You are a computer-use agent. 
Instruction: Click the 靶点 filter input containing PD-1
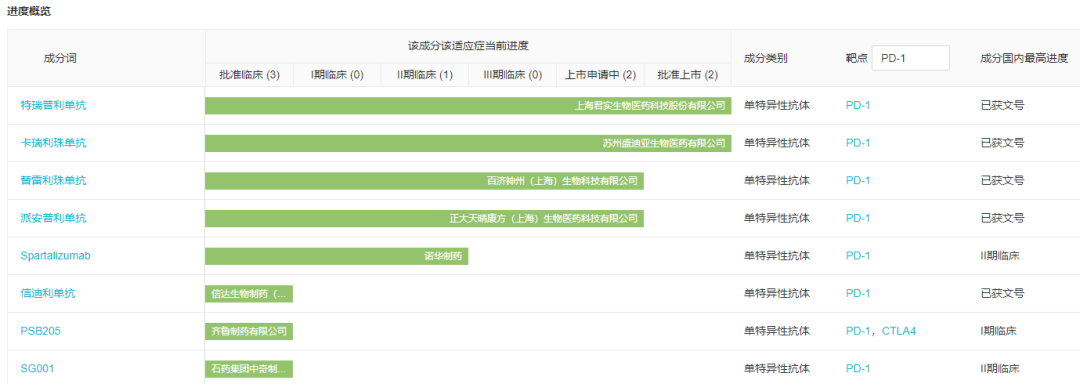pos(911,58)
